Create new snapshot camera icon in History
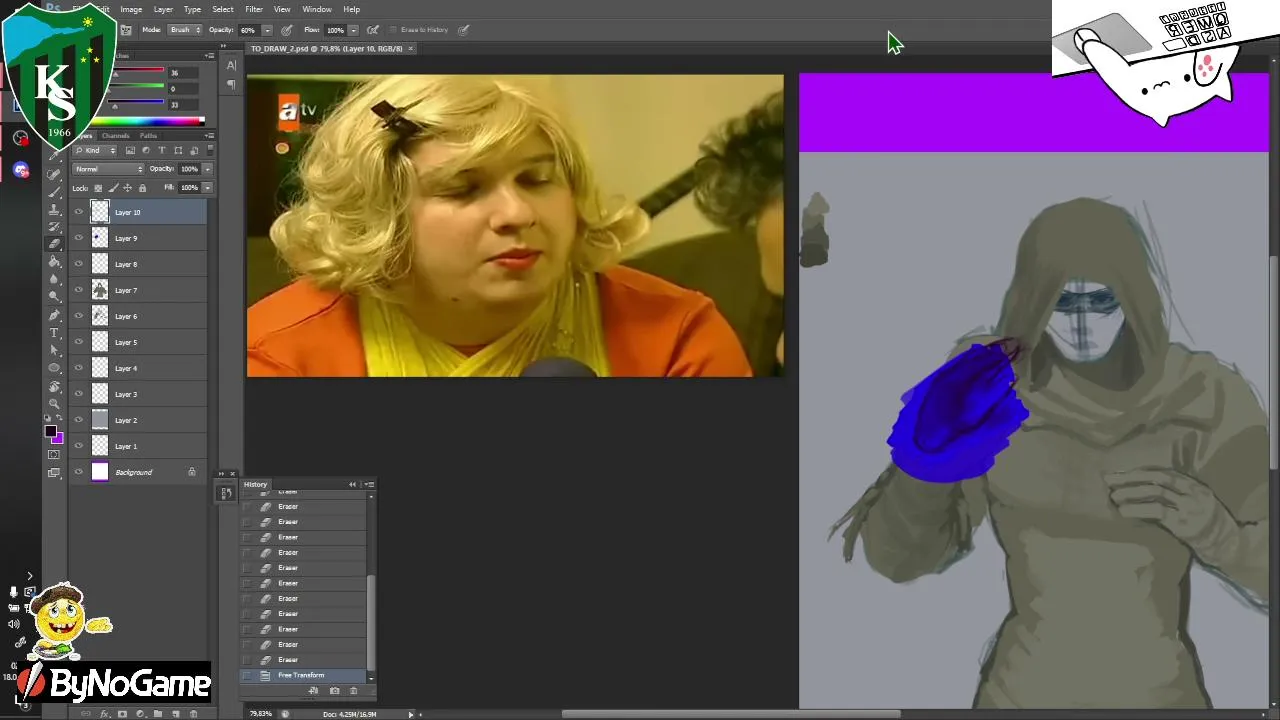This screenshot has height=720, width=1280. (x=334, y=691)
